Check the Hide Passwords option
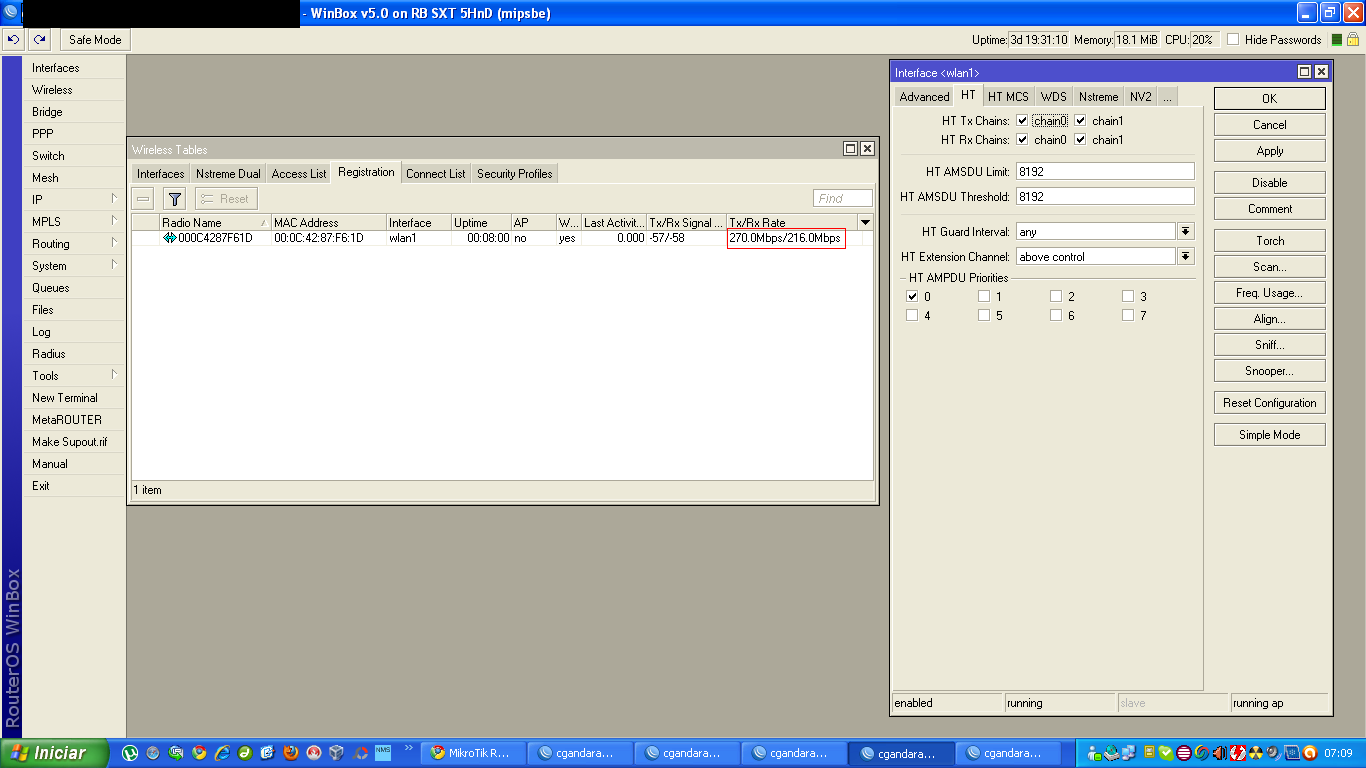The height and width of the screenshot is (768, 1366). (1233, 40)
